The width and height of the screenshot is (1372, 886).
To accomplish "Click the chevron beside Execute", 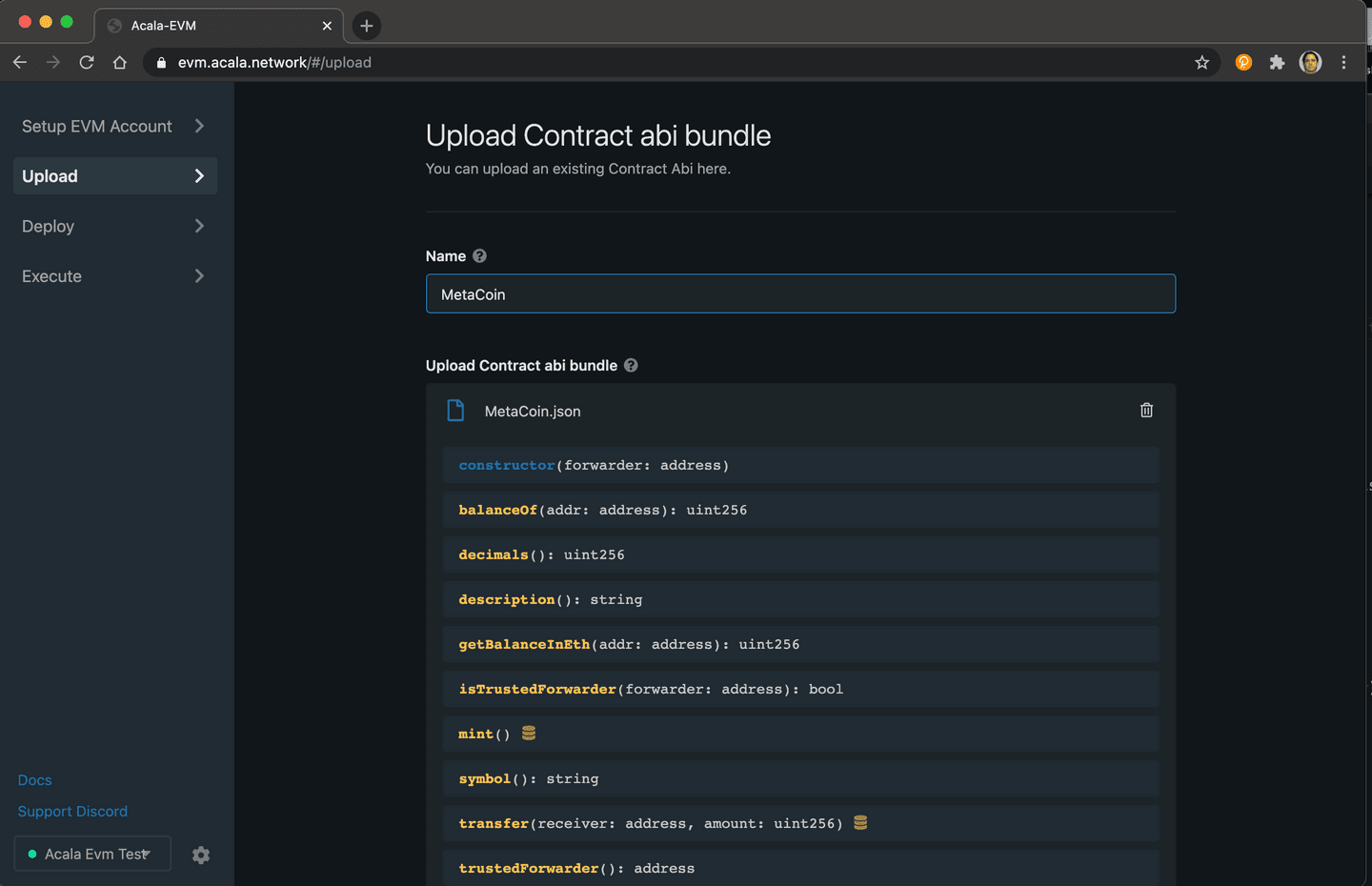I will 199,276.
